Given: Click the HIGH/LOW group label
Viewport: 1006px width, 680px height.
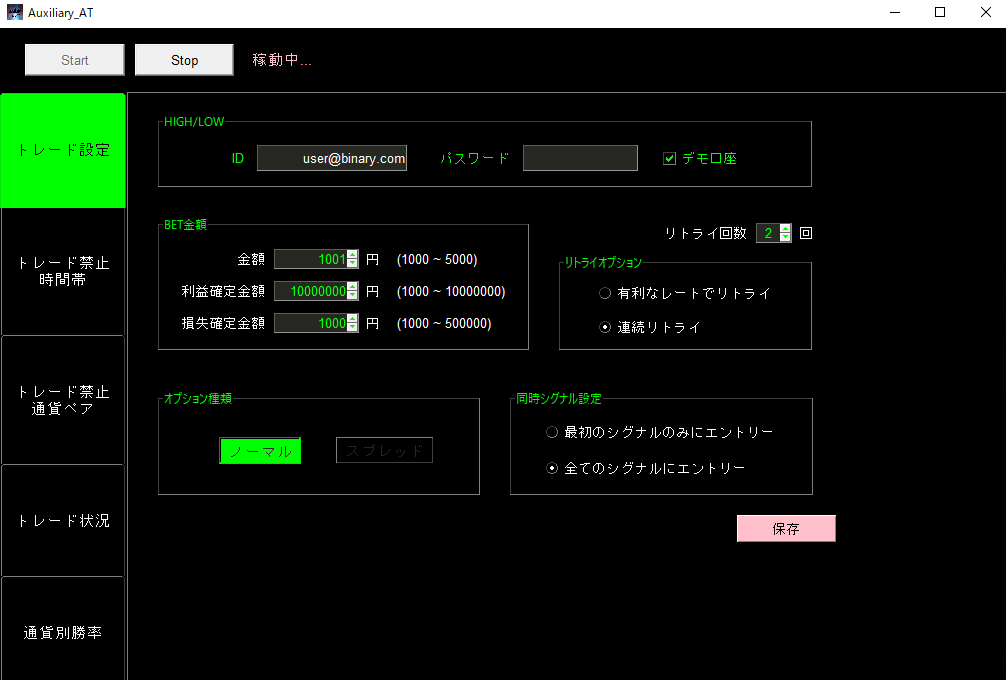Looking at the screenshot, I should pos(194,122).
